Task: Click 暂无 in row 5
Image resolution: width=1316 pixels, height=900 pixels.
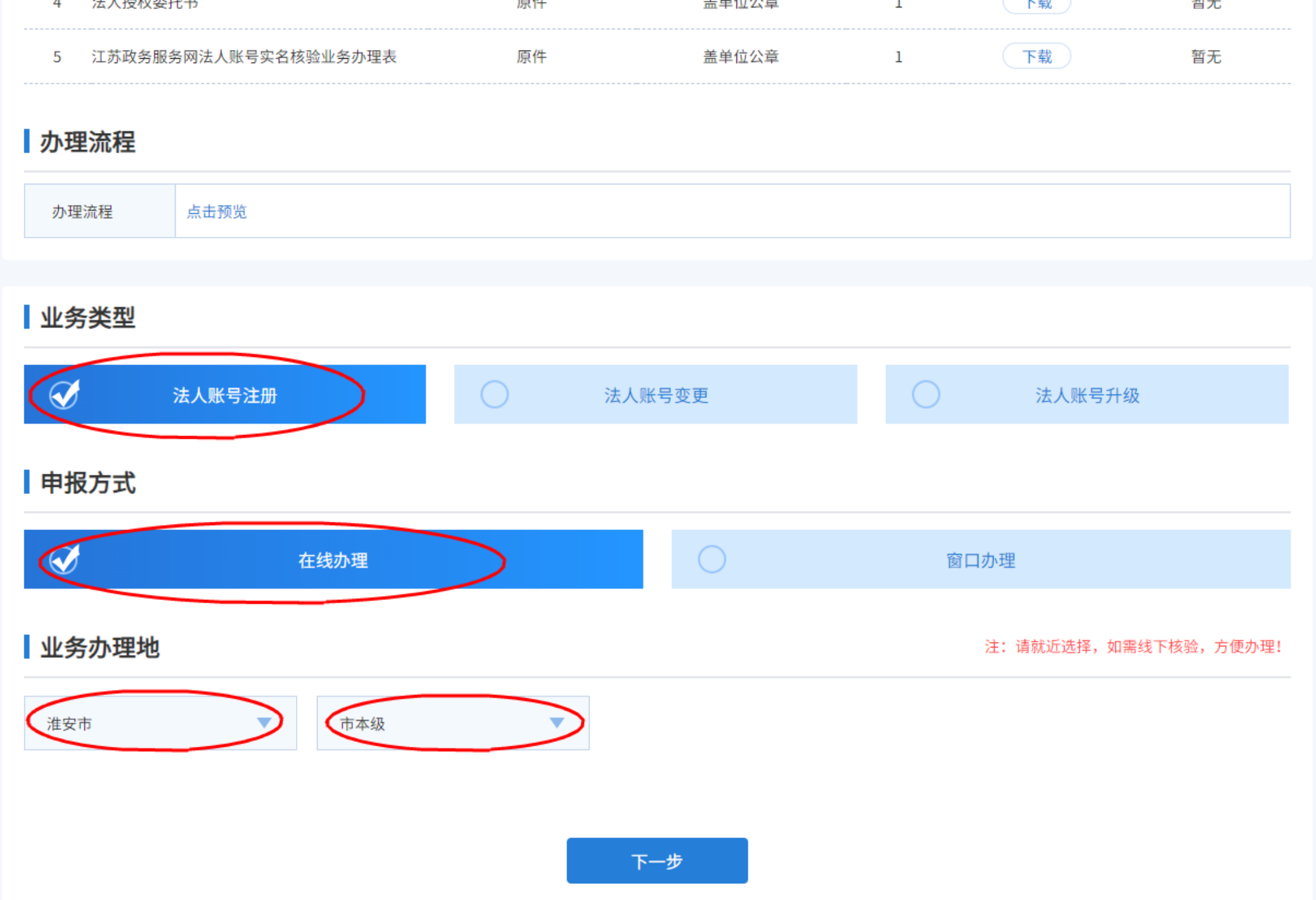Action: point(1205,57)
